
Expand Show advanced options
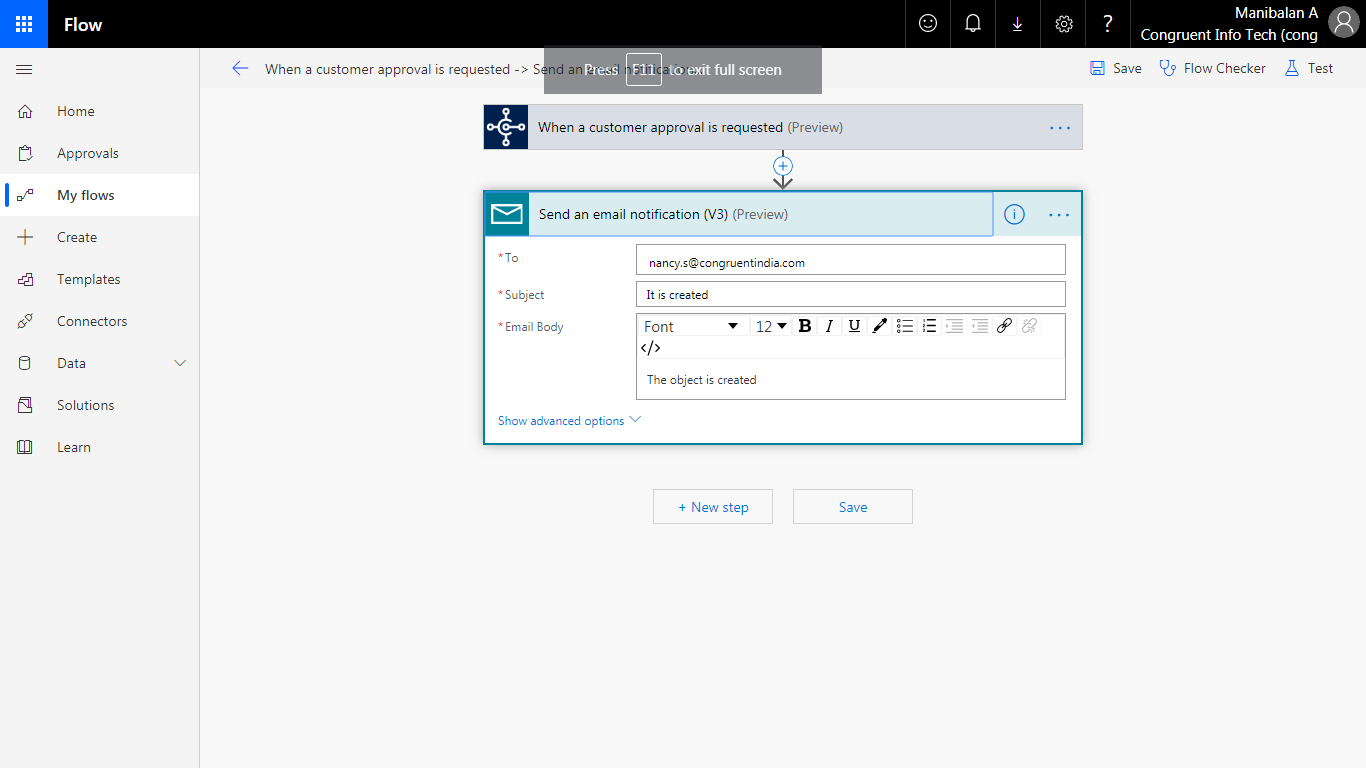point(570,421)
